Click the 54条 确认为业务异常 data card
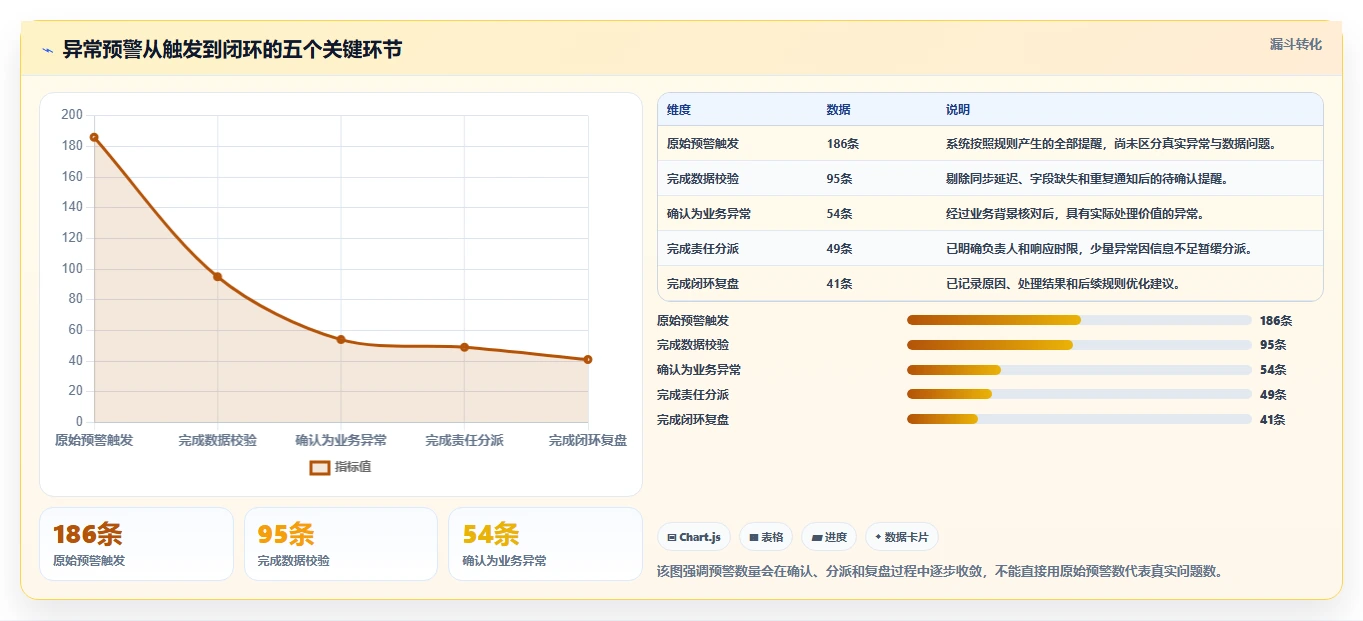This screenshot has width=1363, height=621. (x=545, y=544)
